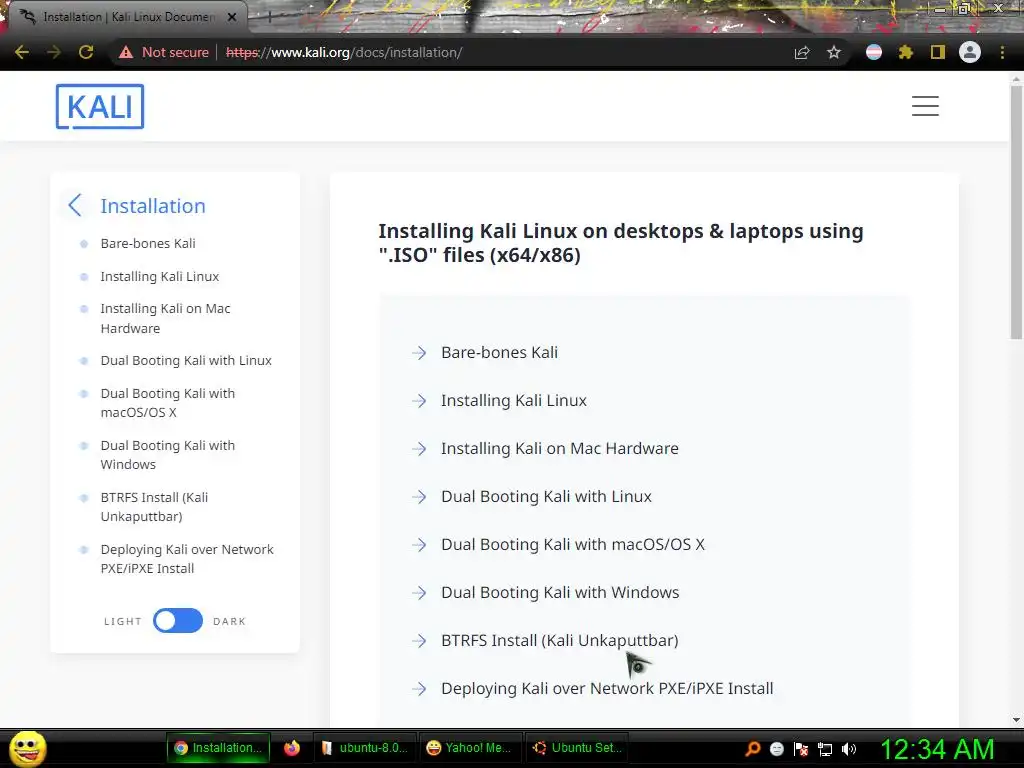Click Dual Booting Kali with Windows main link
Screen dimensions: 1024x768
[560, 592]
